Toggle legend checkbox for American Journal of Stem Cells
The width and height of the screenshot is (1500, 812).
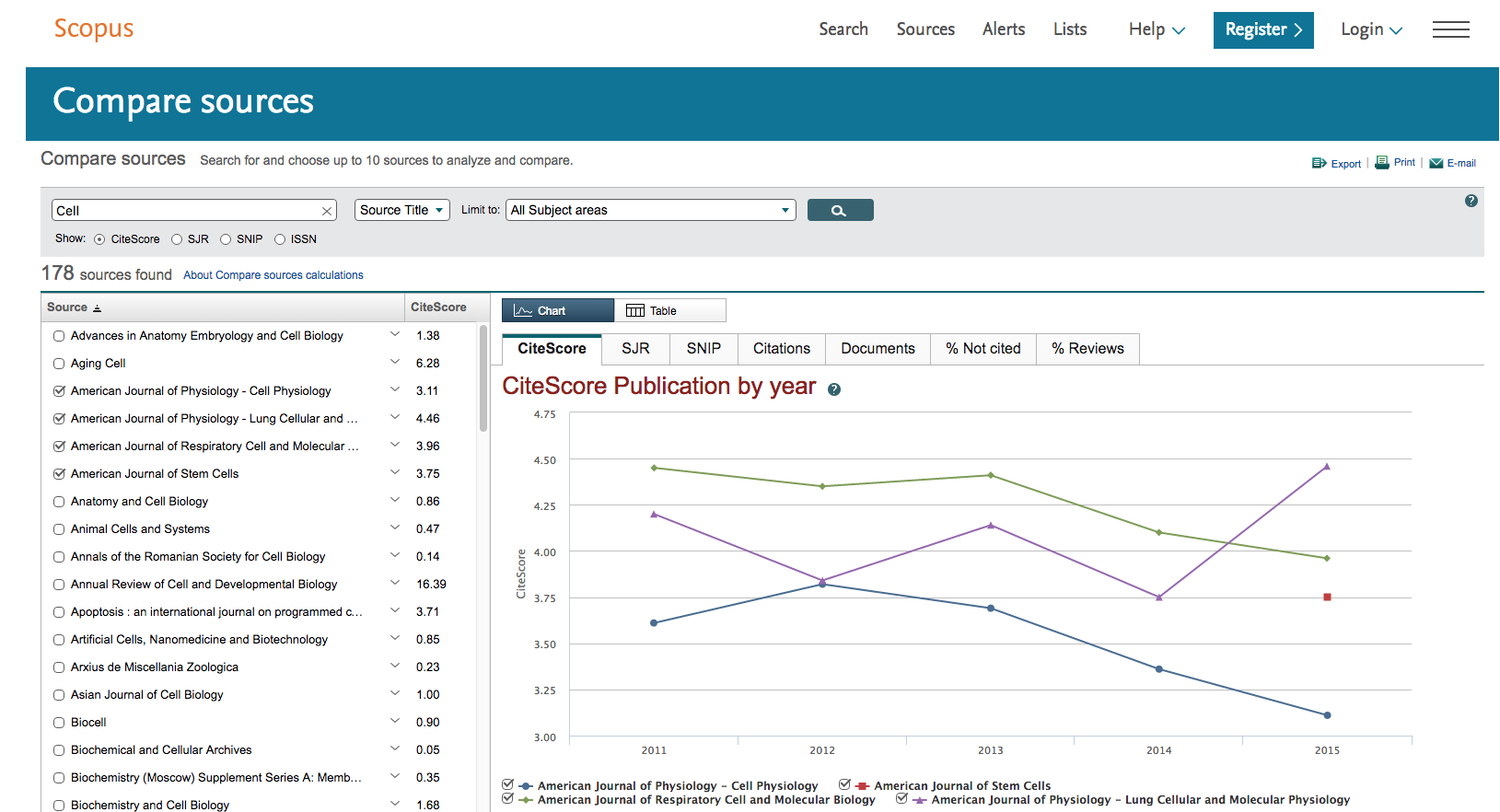click(844, 784)
